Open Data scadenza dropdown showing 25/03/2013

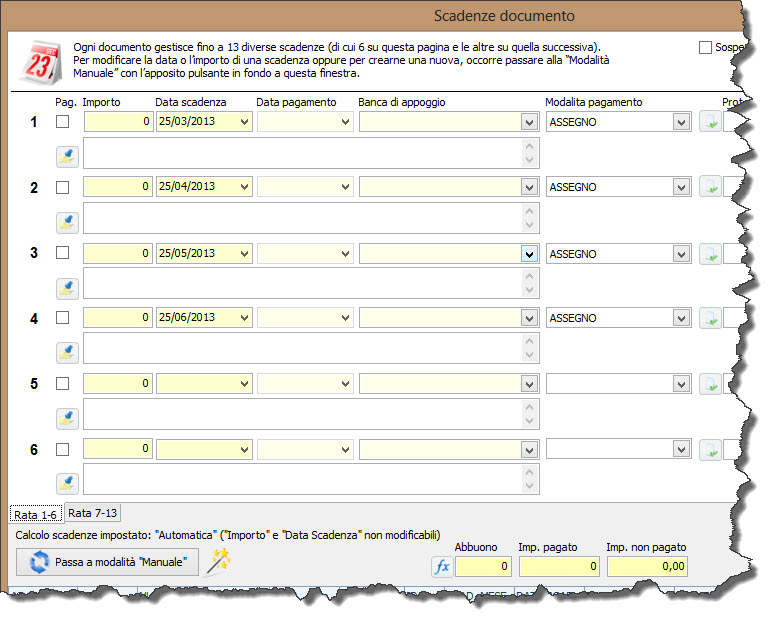click(242, 122)
